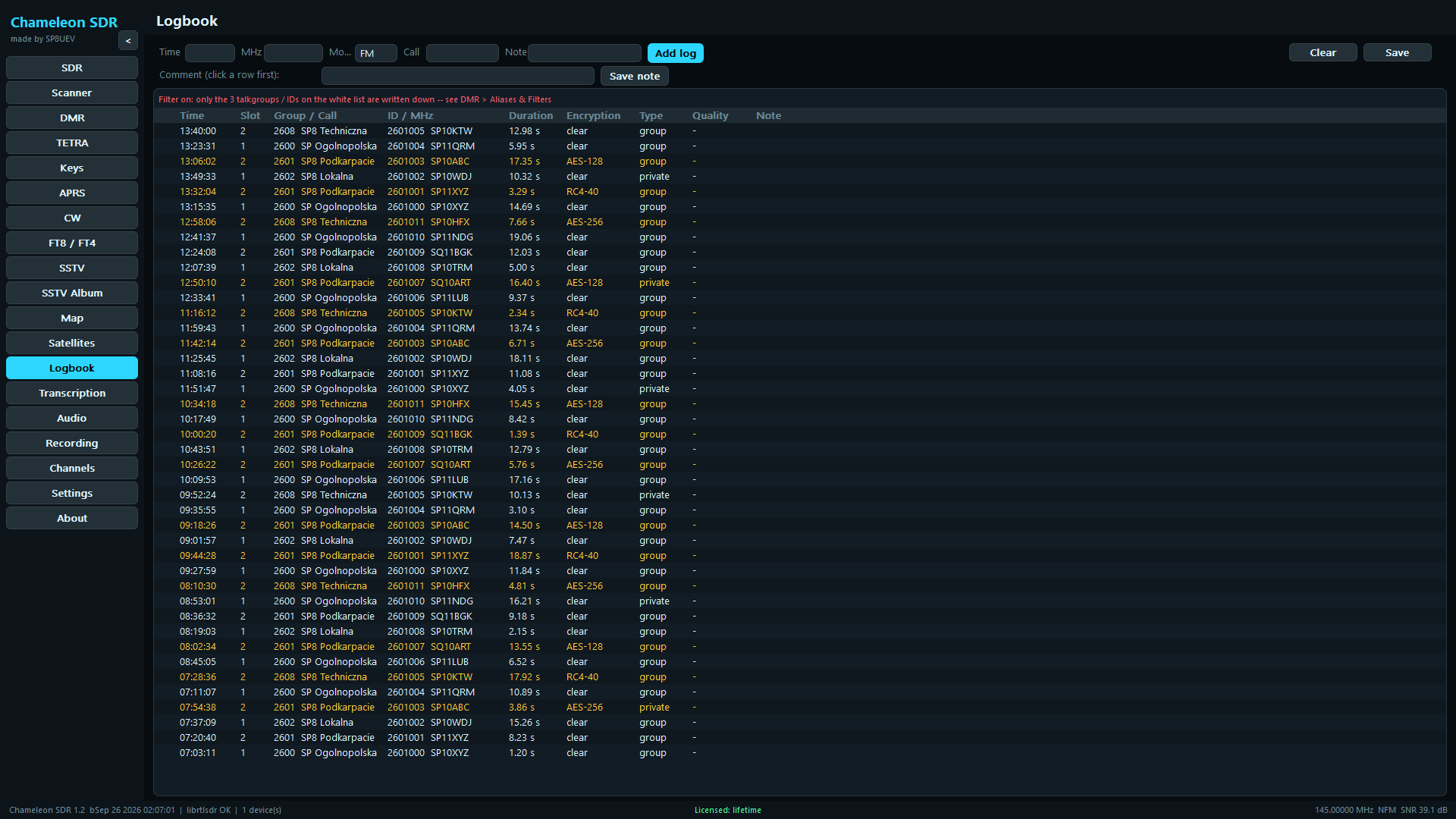This screenshot has height=819, width=1456.
Task: Save the logbook with the Save button
Action: point(1398,52)
